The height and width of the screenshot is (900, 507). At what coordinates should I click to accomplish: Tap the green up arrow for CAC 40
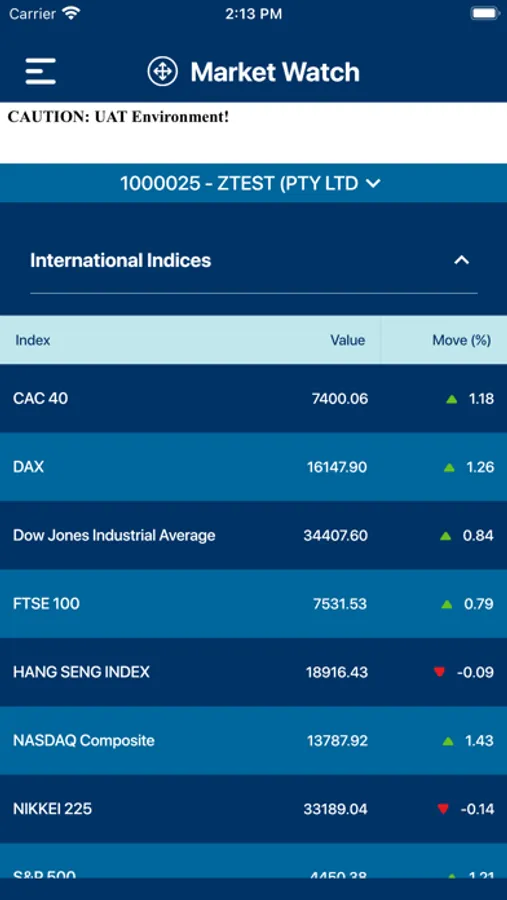tap(451, 398)
